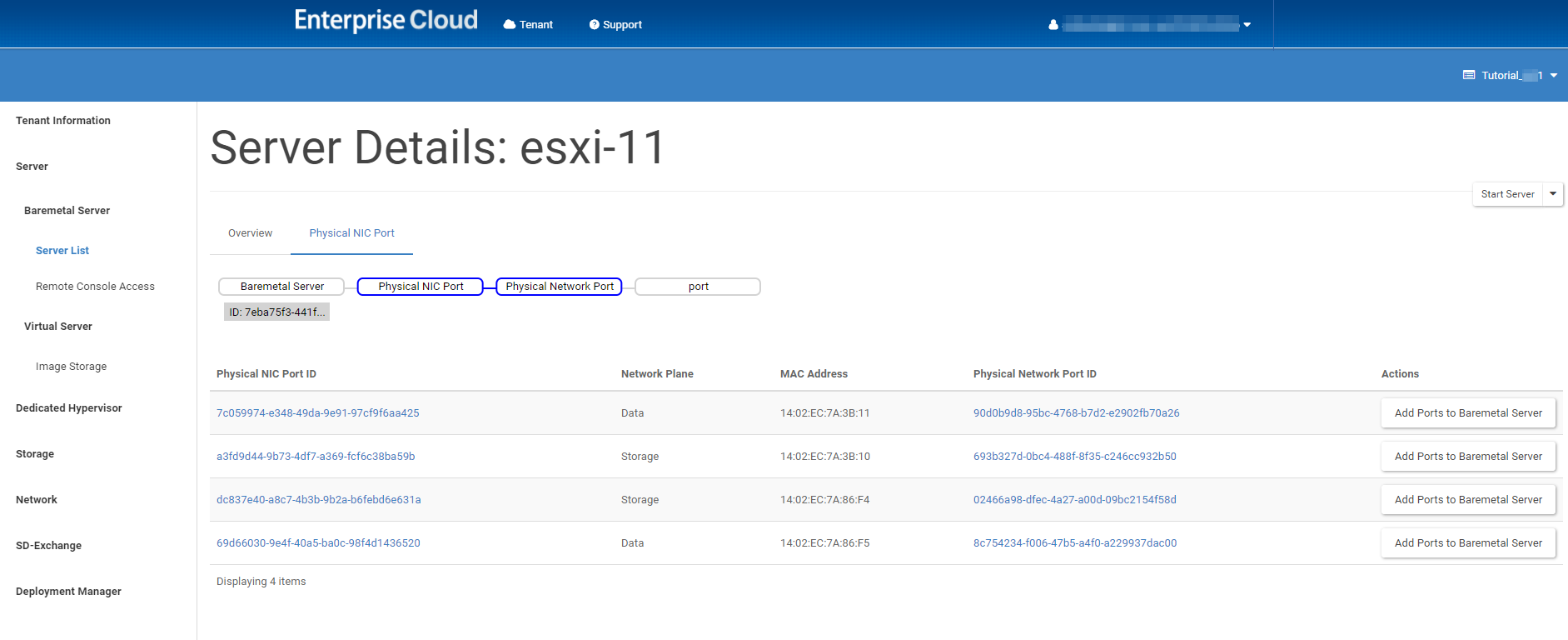This screenshot has width=1568, height=640.
Task: Click the Physical Network Port topology node
Action: (x=559, y=287)
